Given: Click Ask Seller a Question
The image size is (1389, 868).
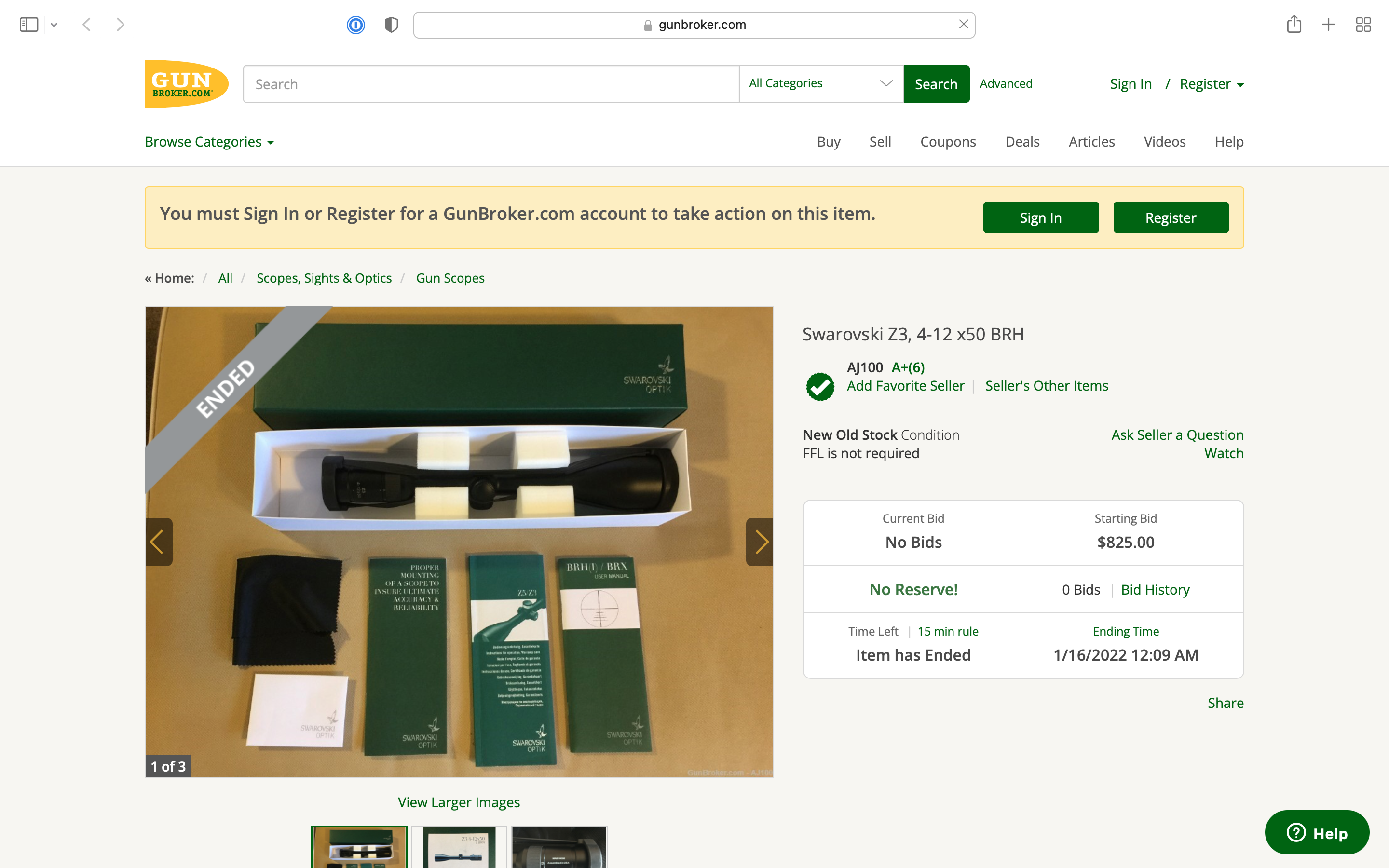Looking at the screenshot, I should click(x=1177, y=434).
